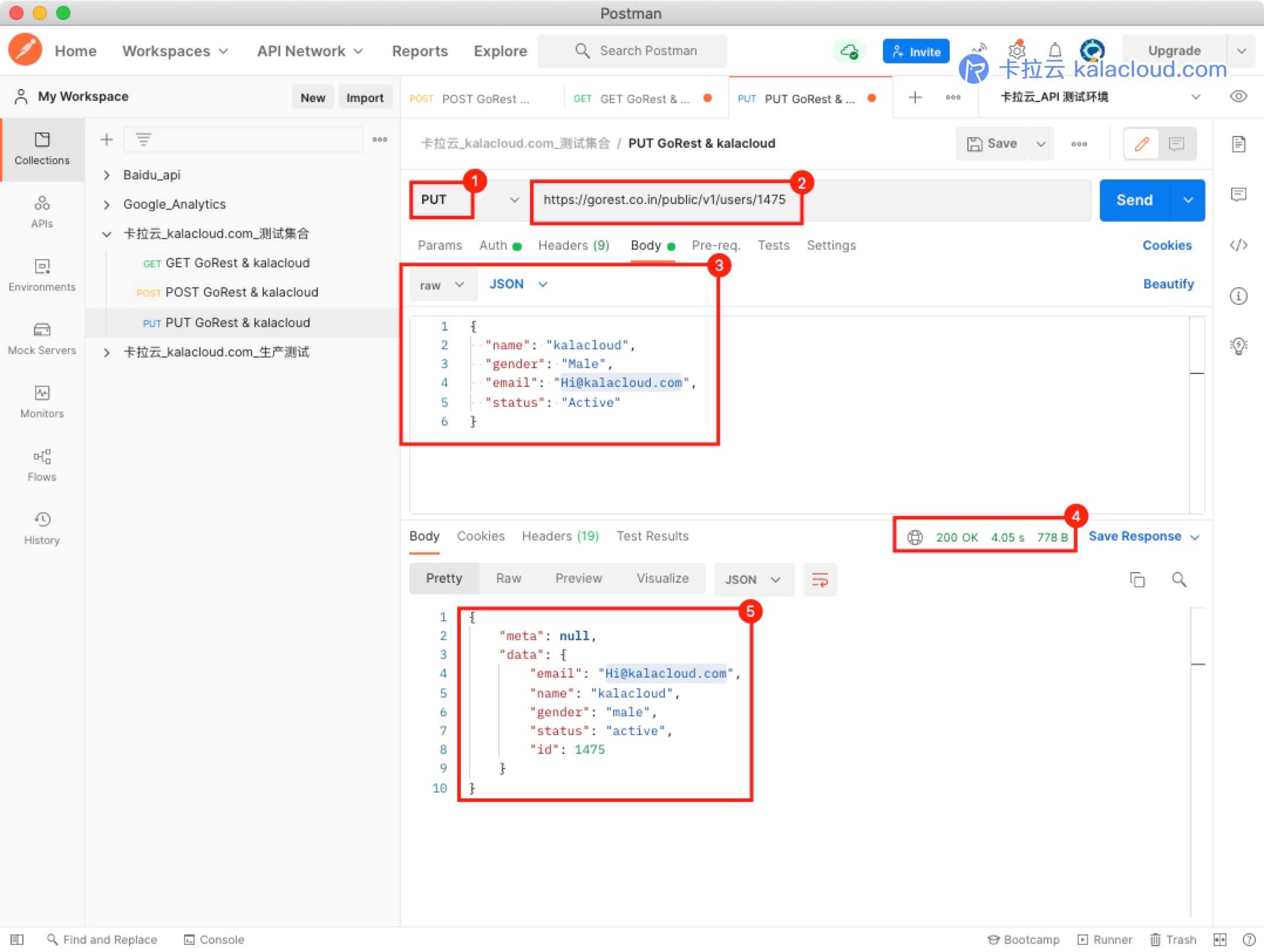The image size is (1264, 952).
Task: Click the Send button to execute request
Action: (1134, 199)
